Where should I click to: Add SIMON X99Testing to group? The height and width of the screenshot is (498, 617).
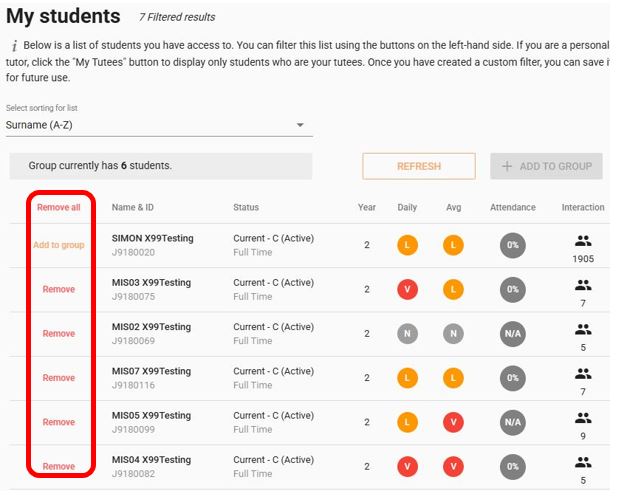pos(59,245)
